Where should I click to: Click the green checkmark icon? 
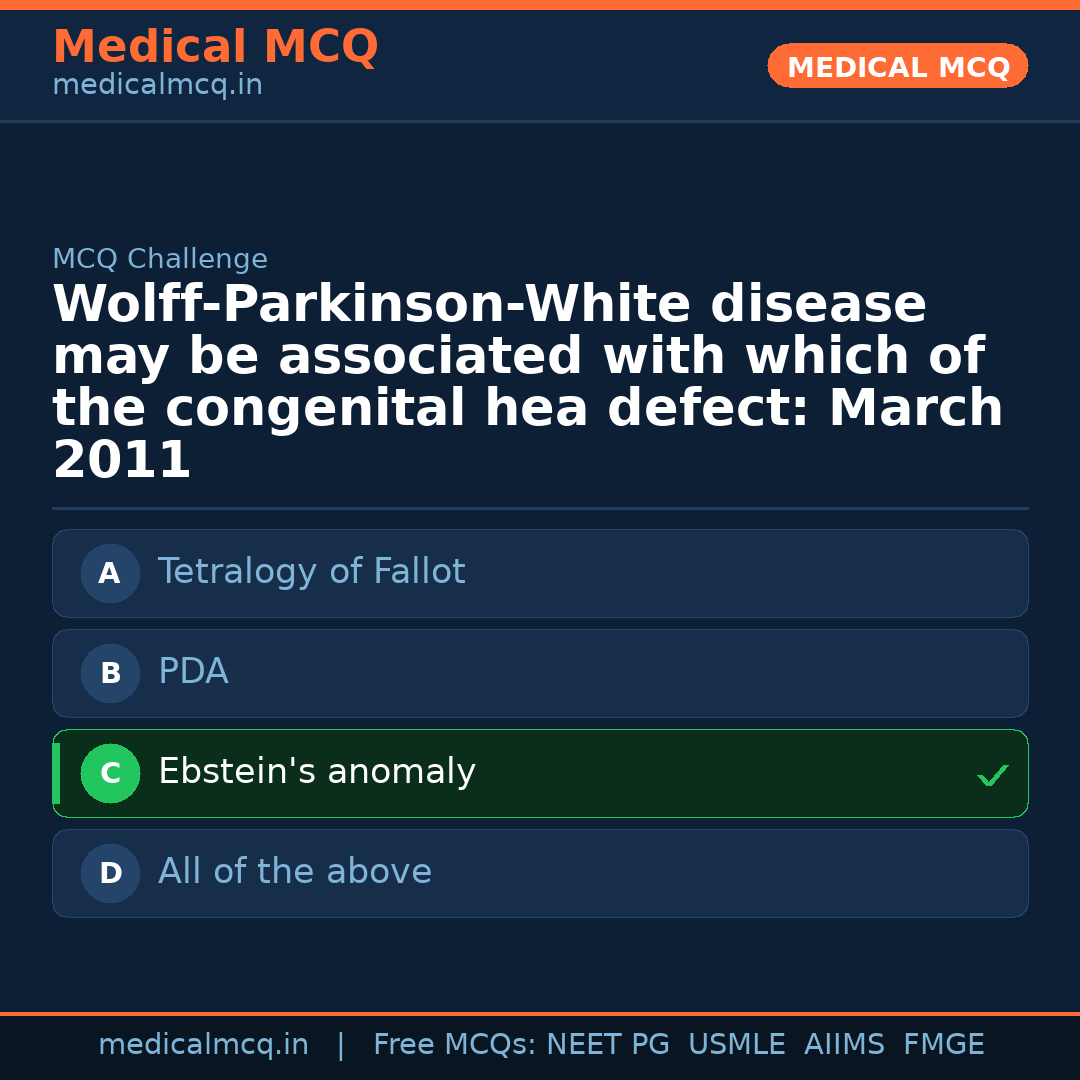[992, 775]
